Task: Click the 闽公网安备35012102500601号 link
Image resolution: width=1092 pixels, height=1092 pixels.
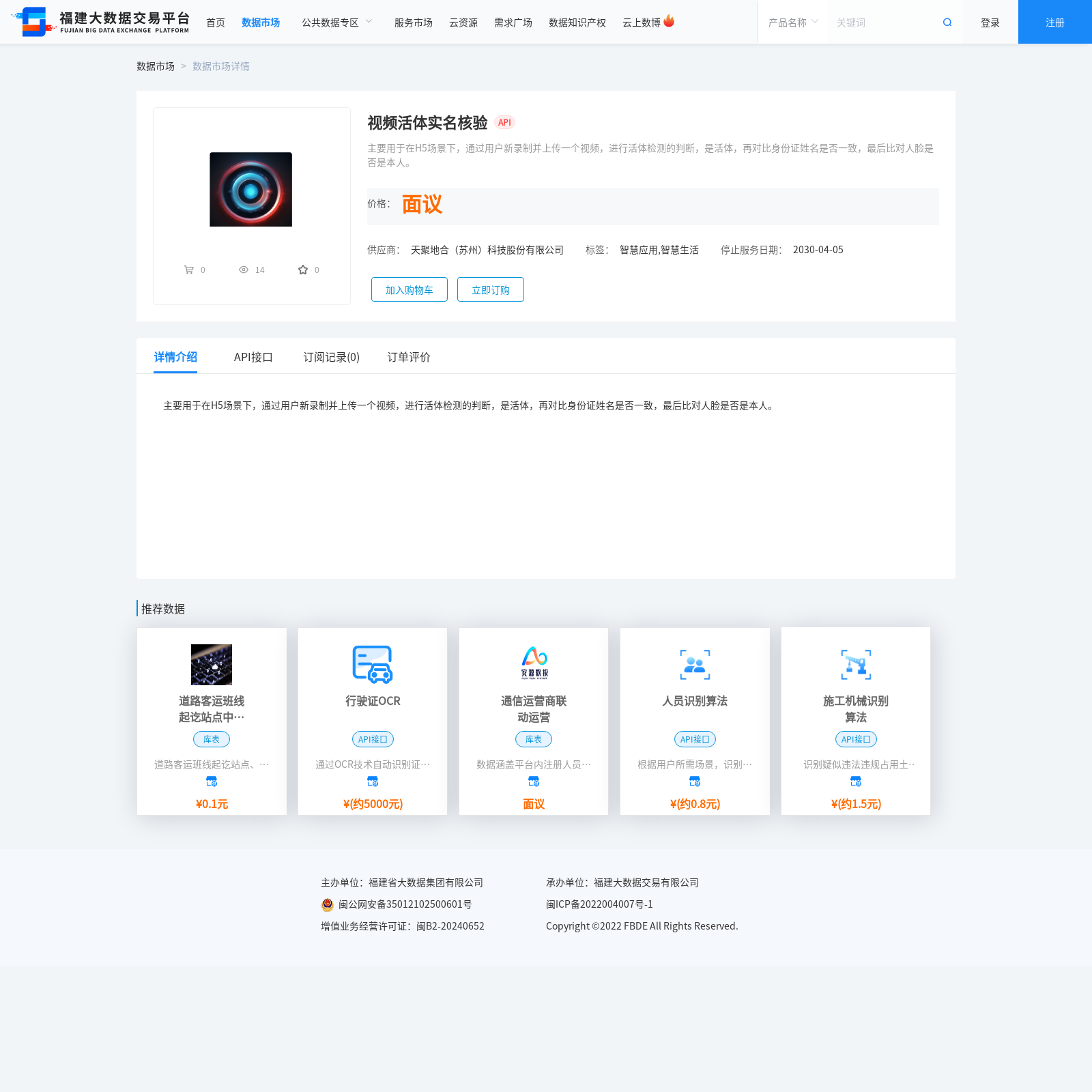Action: point(405,904)
